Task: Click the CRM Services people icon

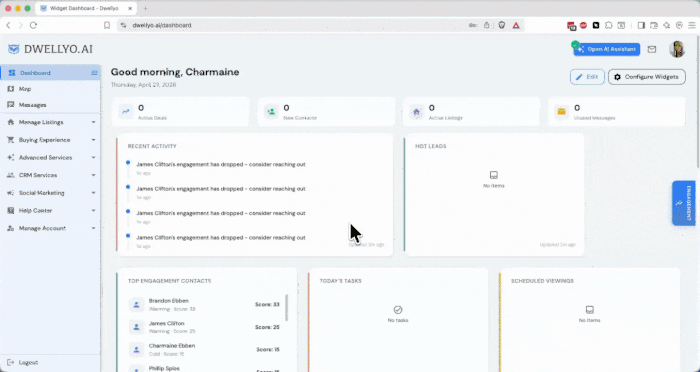Action: (11, 175)
